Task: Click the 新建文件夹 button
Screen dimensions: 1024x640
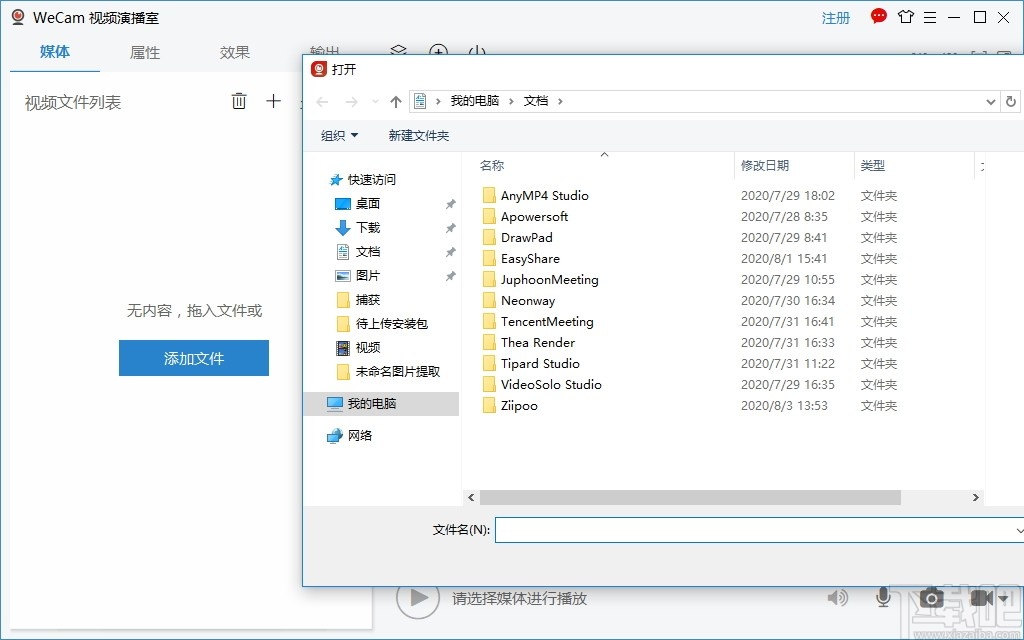Action: click(419, 135)
